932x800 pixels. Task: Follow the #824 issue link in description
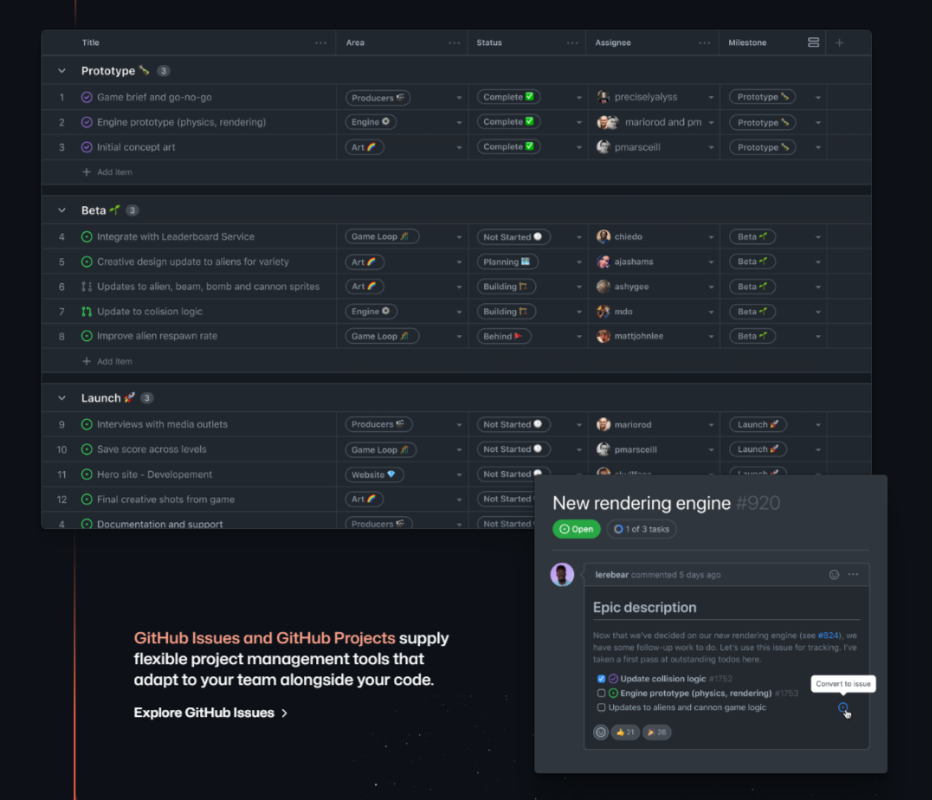tap(828, 635)
